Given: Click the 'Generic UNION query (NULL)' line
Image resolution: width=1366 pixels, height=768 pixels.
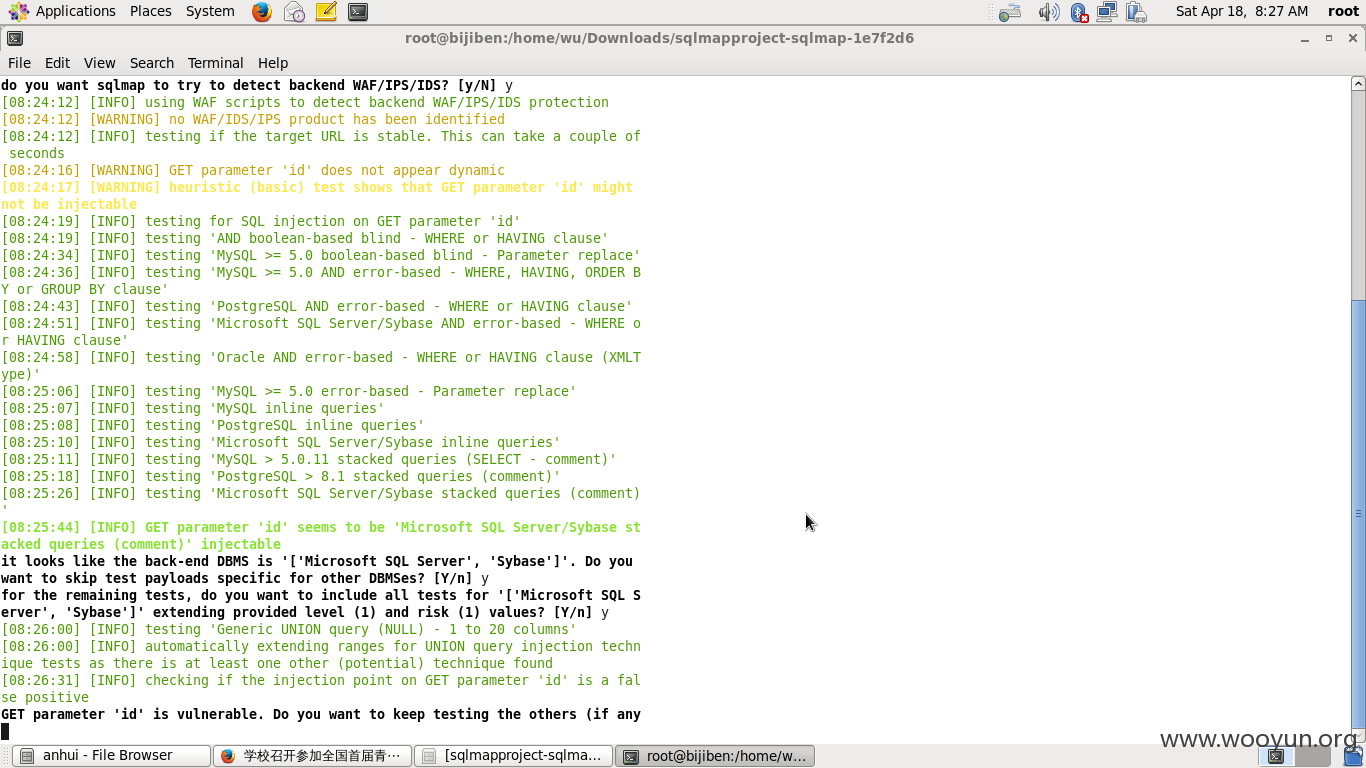Looking at the screenshot, I should tap(288, 629).
